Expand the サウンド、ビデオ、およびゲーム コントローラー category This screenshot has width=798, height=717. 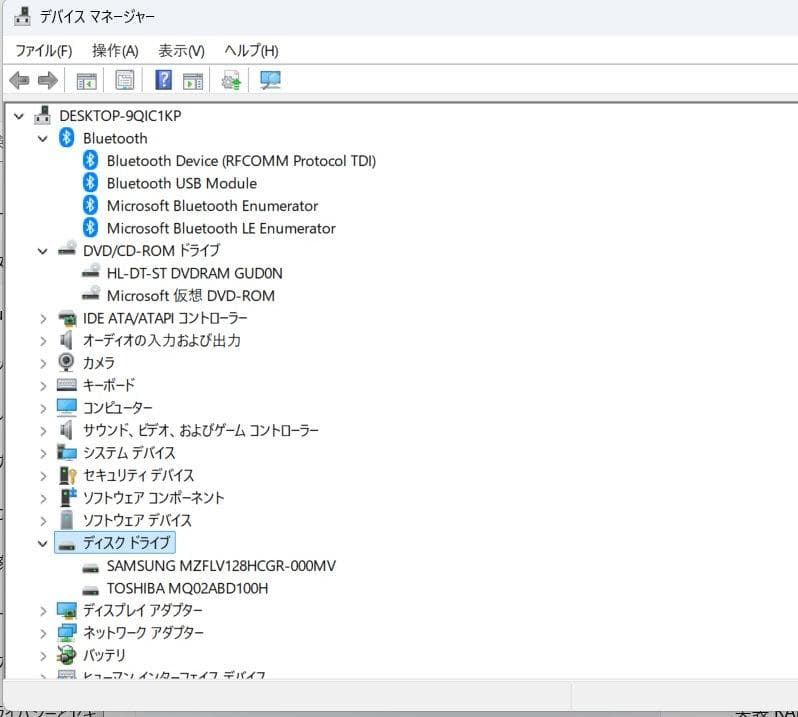[43, 431]
